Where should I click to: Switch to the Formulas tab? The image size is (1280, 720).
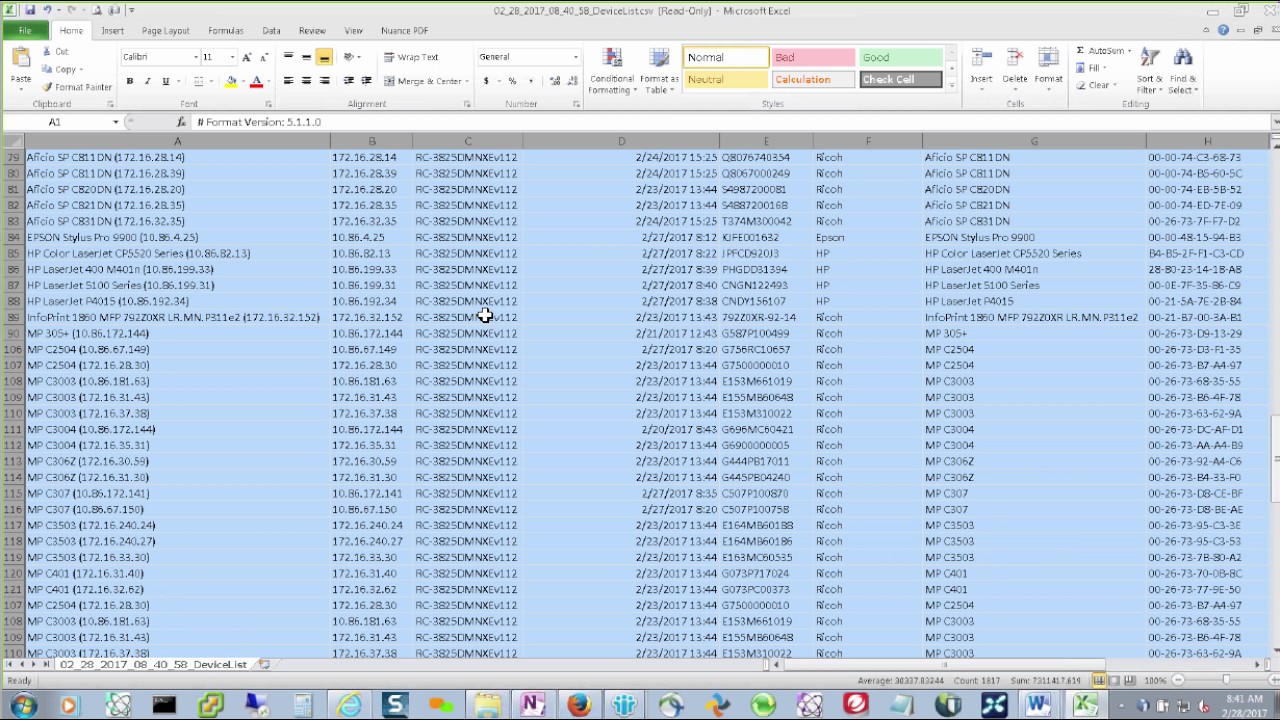(226, 31)
